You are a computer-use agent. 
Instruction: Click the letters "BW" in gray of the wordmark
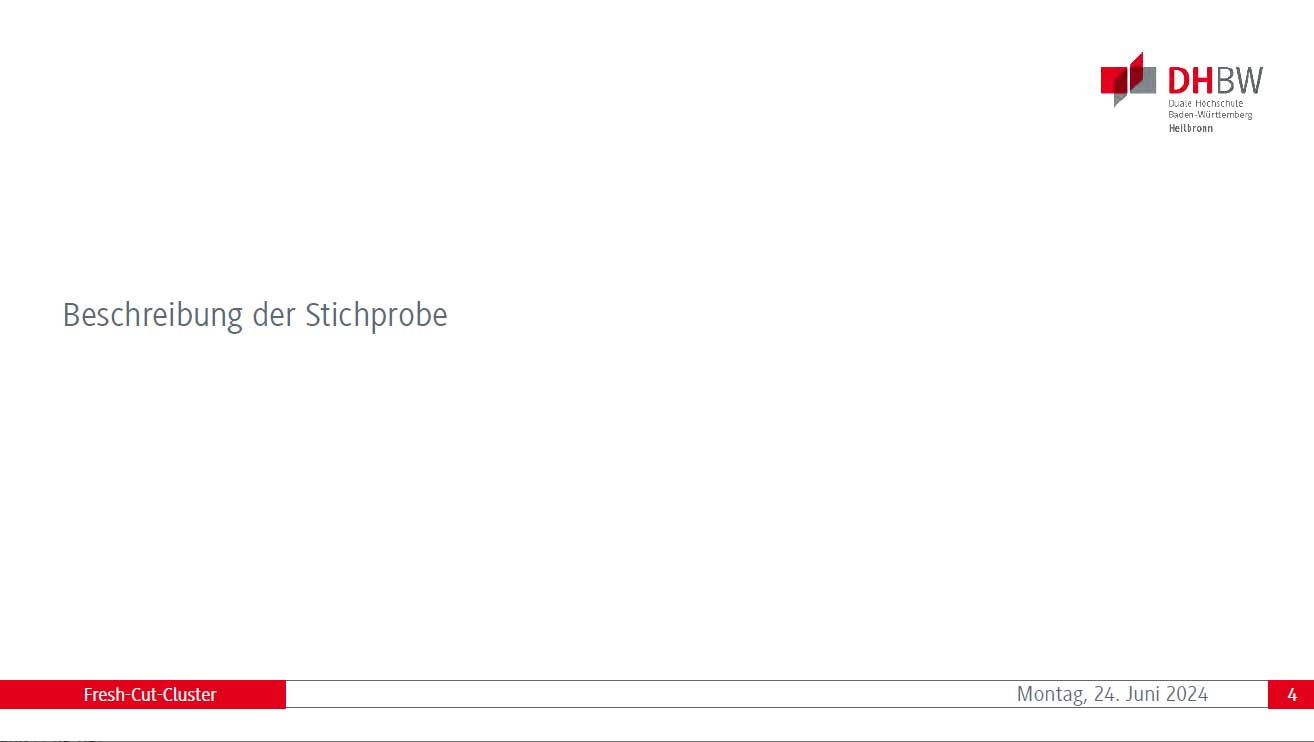1240,81
